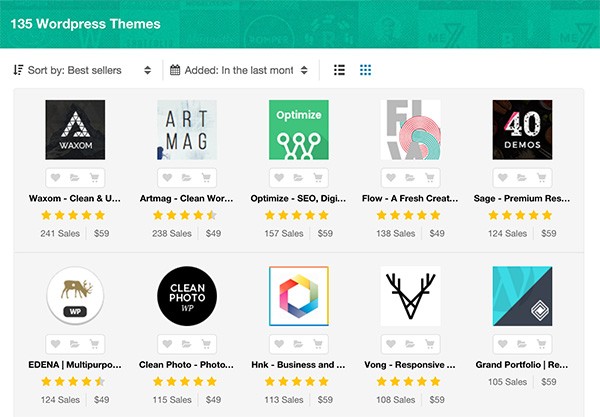This screenshot has height=417, width=600.
Task: Open Waxom - Clean & U... theme title
Action: (75, 198)
